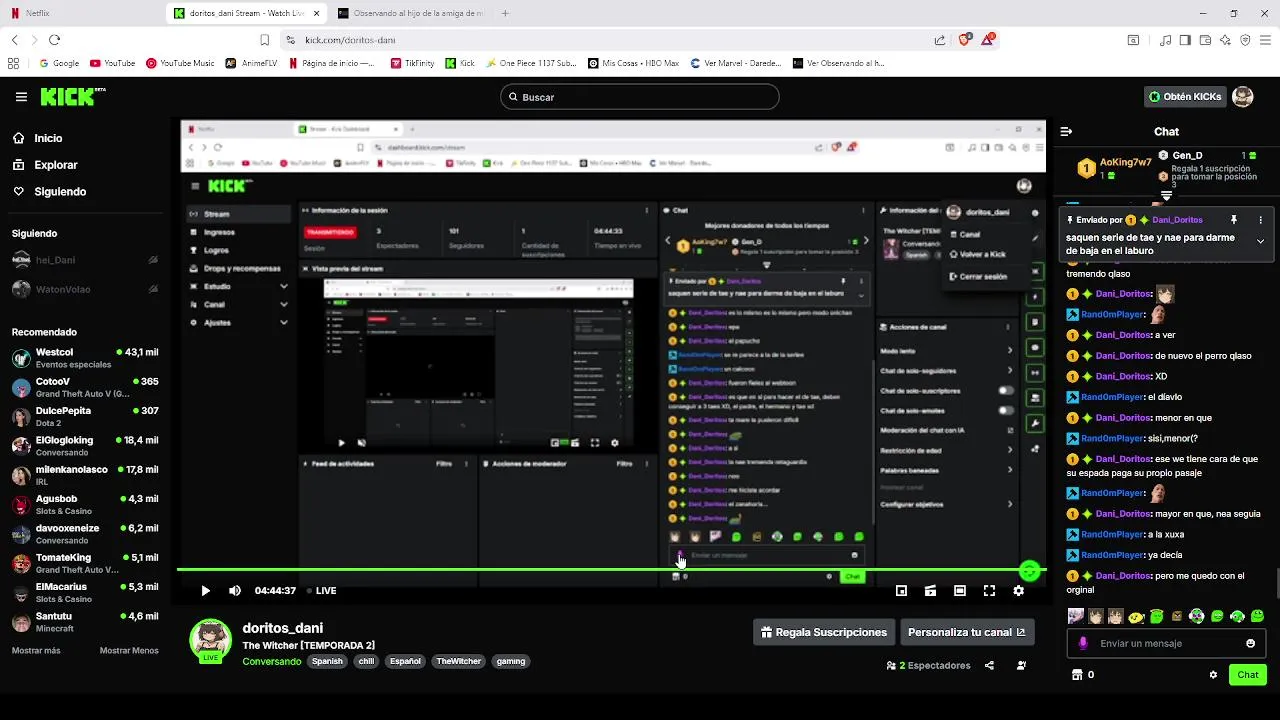Click the Spanish tag

tap(327, 661)
